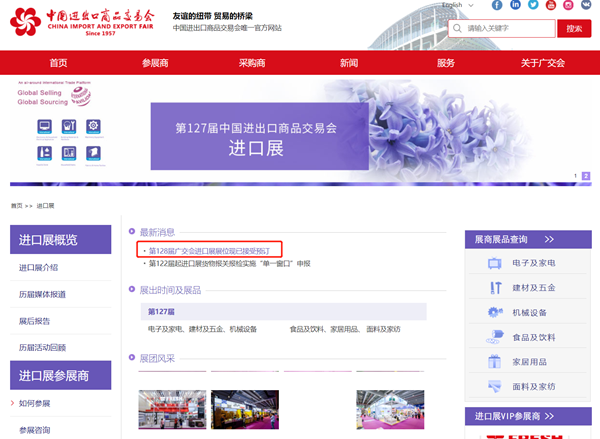The image size is (600, 439).
Task: Click the electronics monitor icon in banner
Action: point(44,126)
